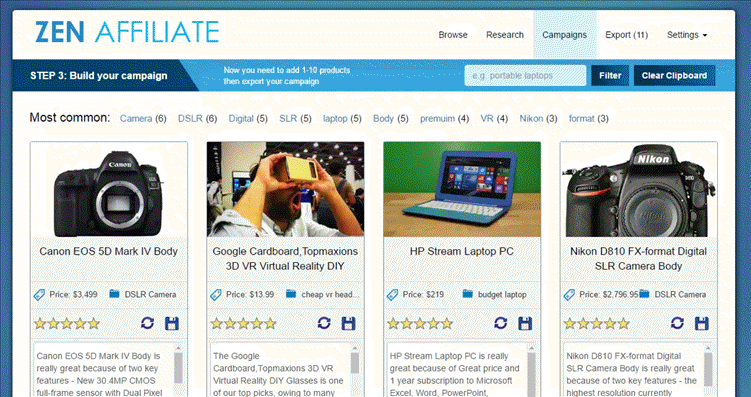The width and height of the screenshot is (751, 397).
Task: Refresh the Nikon D810 product card
Action: coord(677,323)
